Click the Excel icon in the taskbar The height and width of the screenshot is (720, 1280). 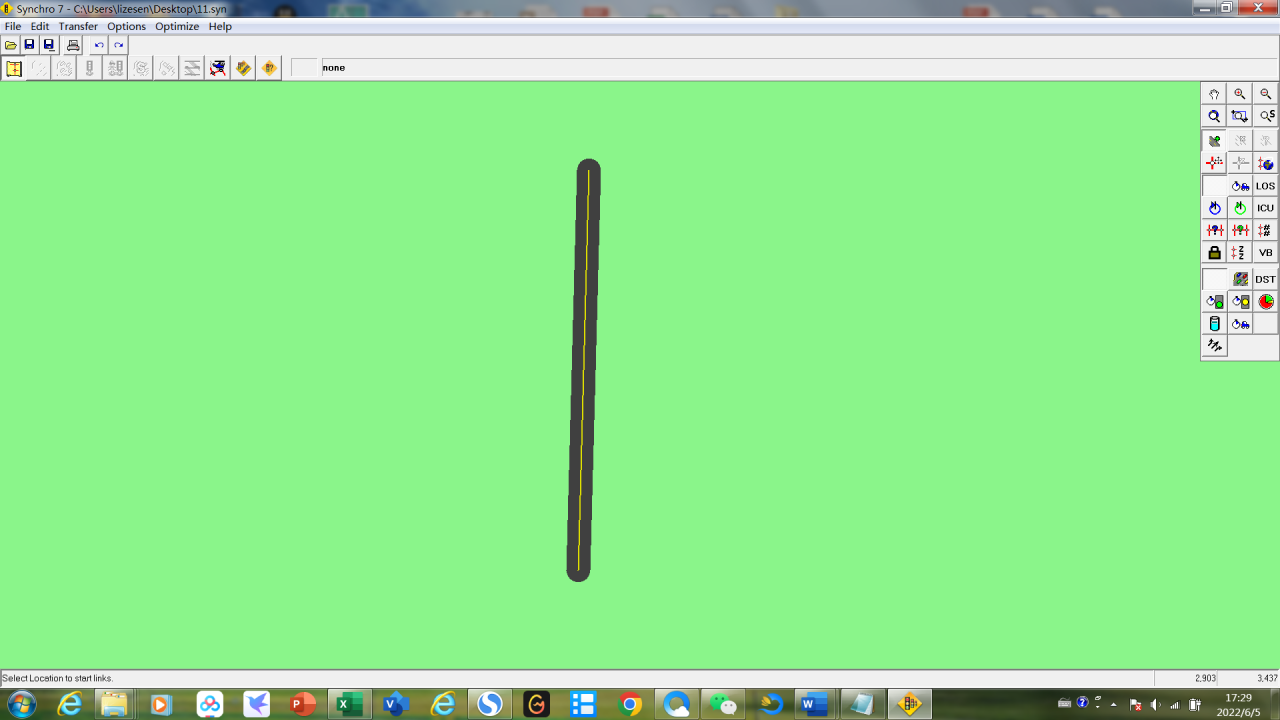[x=348, y=704]
